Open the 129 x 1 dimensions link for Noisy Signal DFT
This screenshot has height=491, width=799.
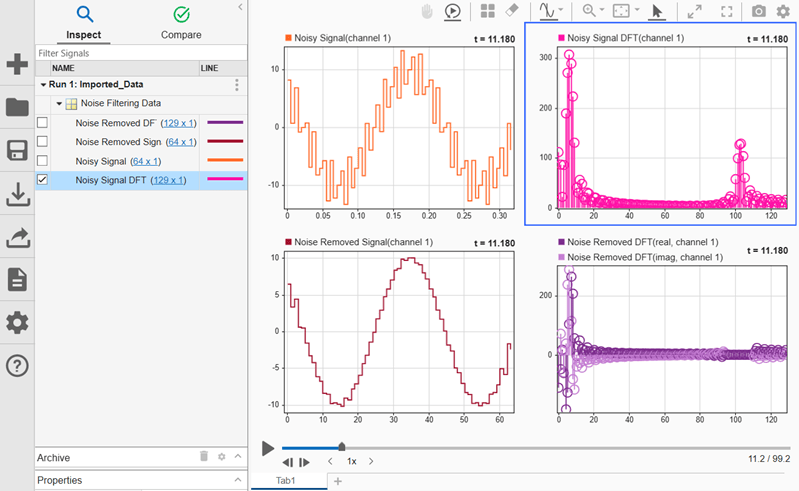(168, 180)
